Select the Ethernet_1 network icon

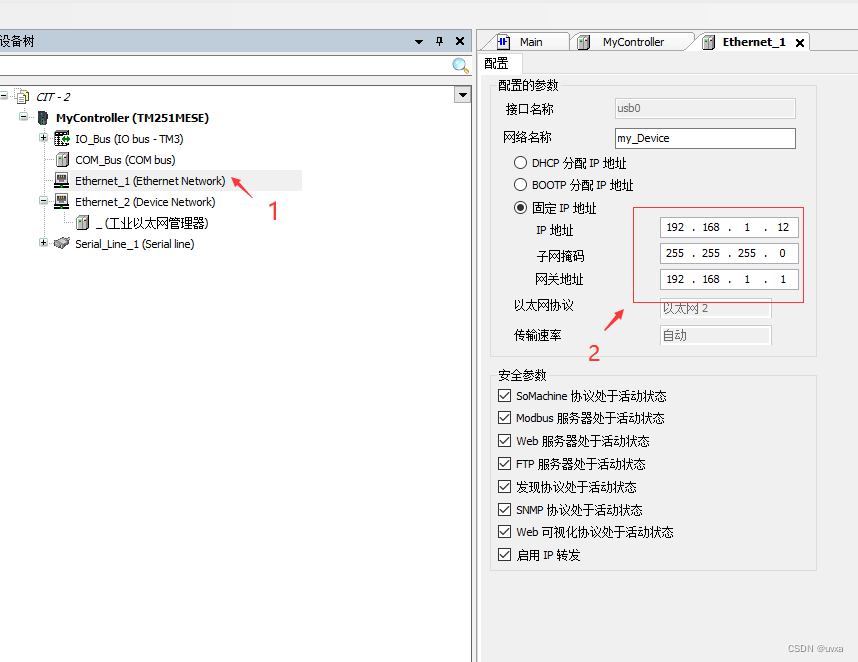60,180
